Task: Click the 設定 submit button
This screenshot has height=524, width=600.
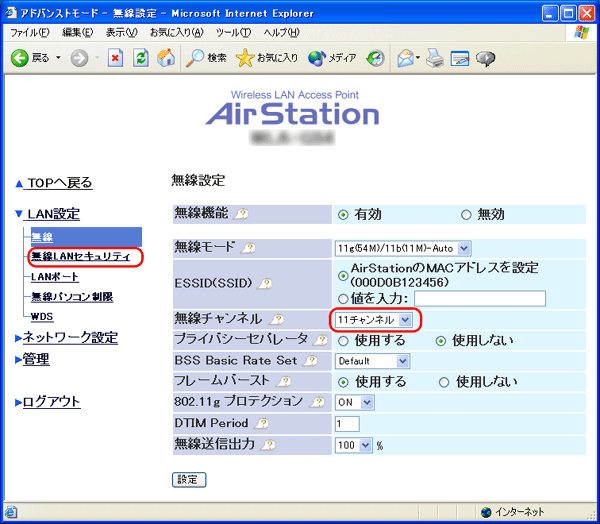Action: coord(189,480)
